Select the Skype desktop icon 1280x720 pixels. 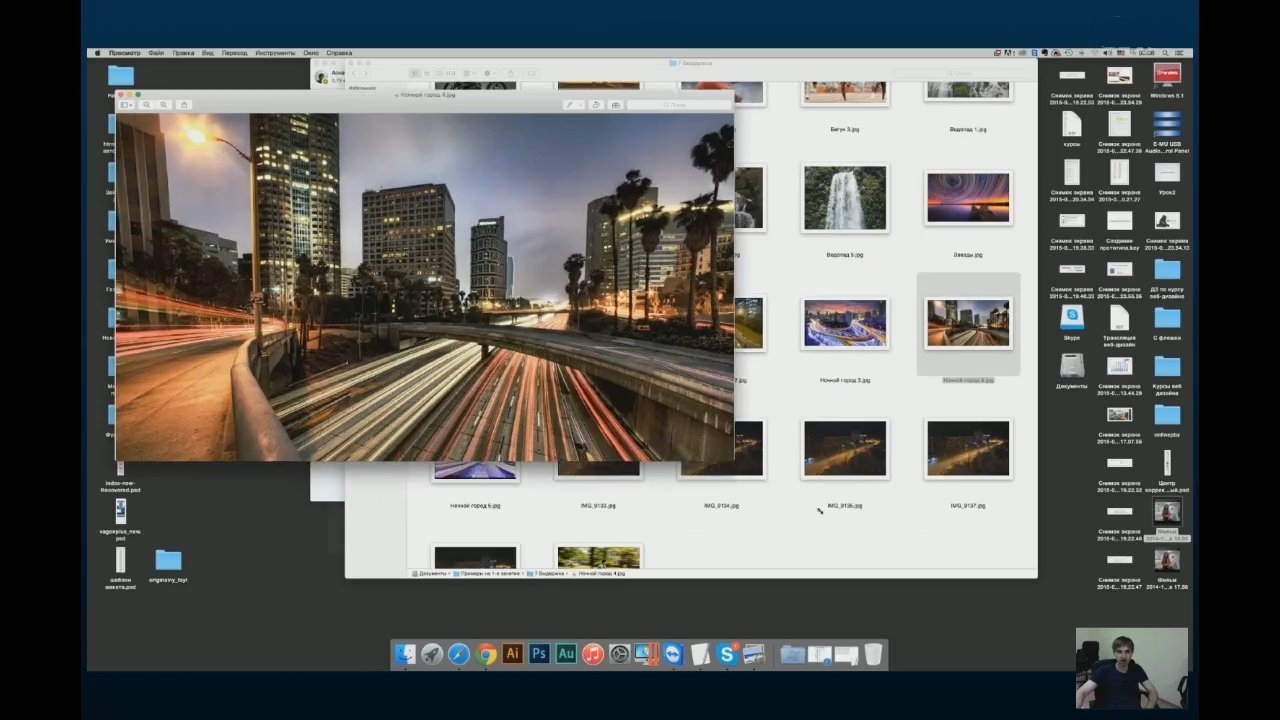point(1072,317)
